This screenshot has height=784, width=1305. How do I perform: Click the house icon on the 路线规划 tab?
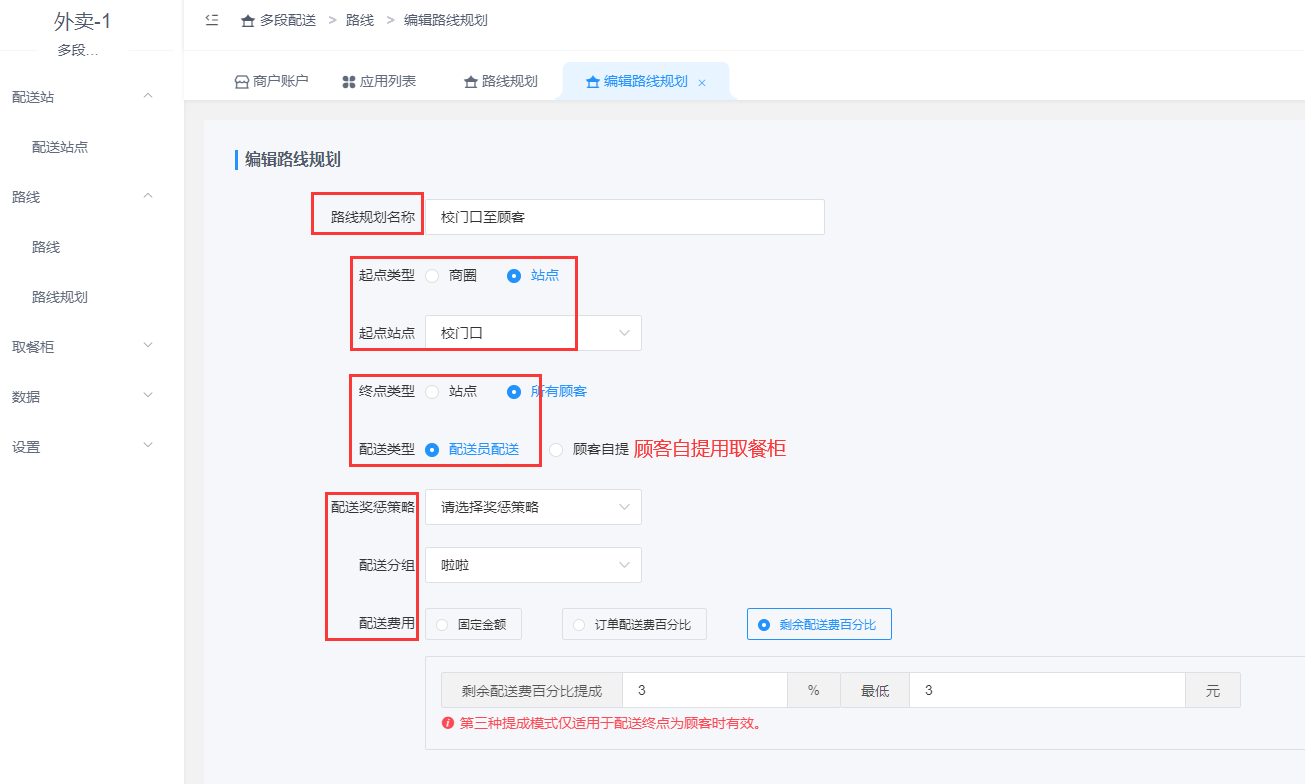click(471, 82)
